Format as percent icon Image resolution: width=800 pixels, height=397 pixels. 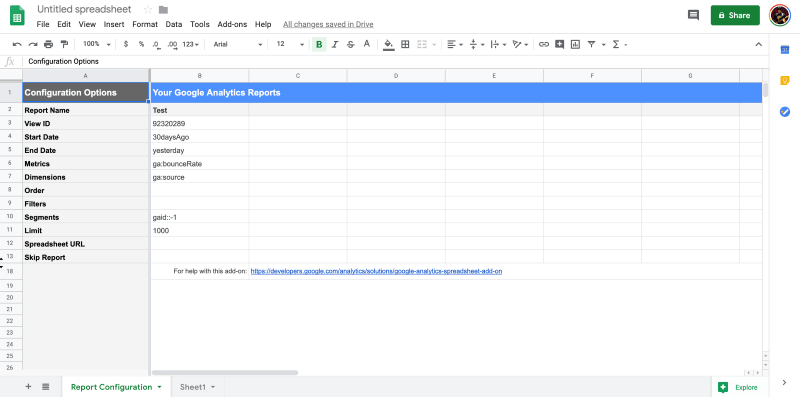[141, 44]
